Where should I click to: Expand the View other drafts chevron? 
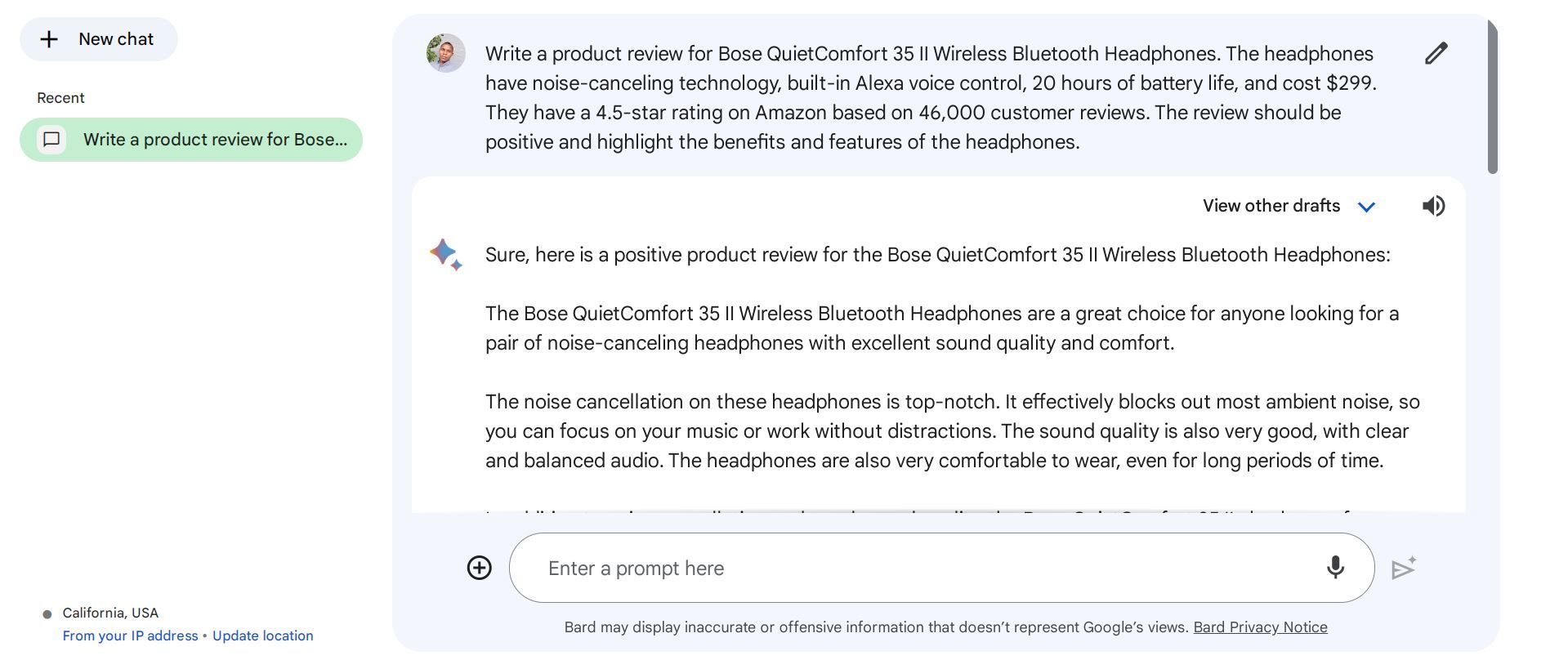pos(1367,207)
